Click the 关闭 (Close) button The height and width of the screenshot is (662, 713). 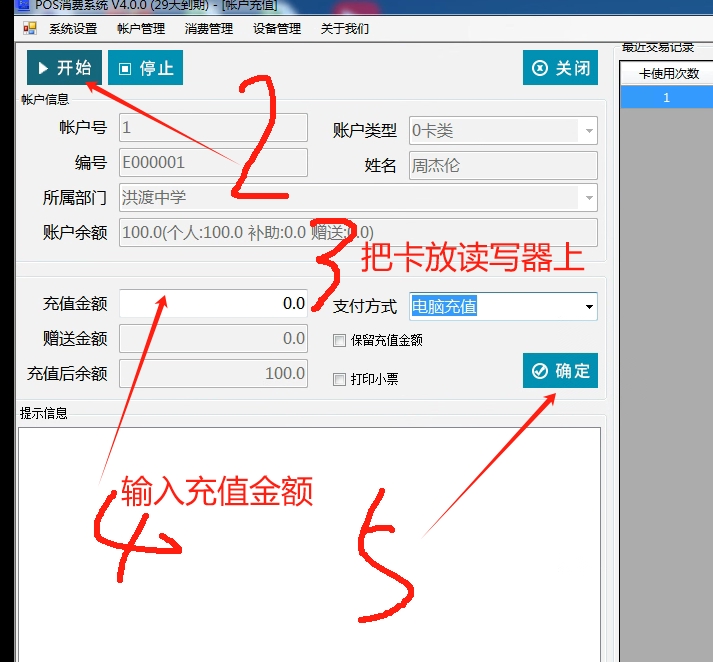click(x=560, y=68)
